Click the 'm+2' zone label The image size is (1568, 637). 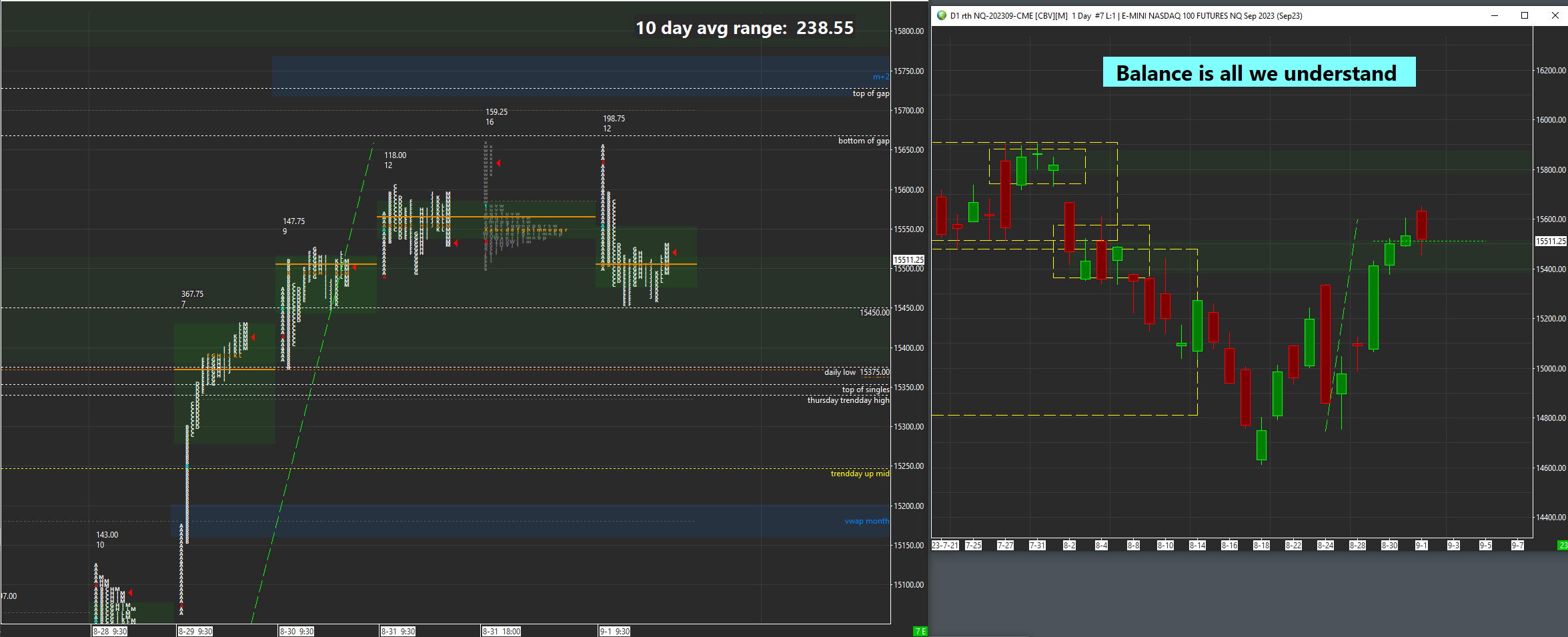[881, 77]
